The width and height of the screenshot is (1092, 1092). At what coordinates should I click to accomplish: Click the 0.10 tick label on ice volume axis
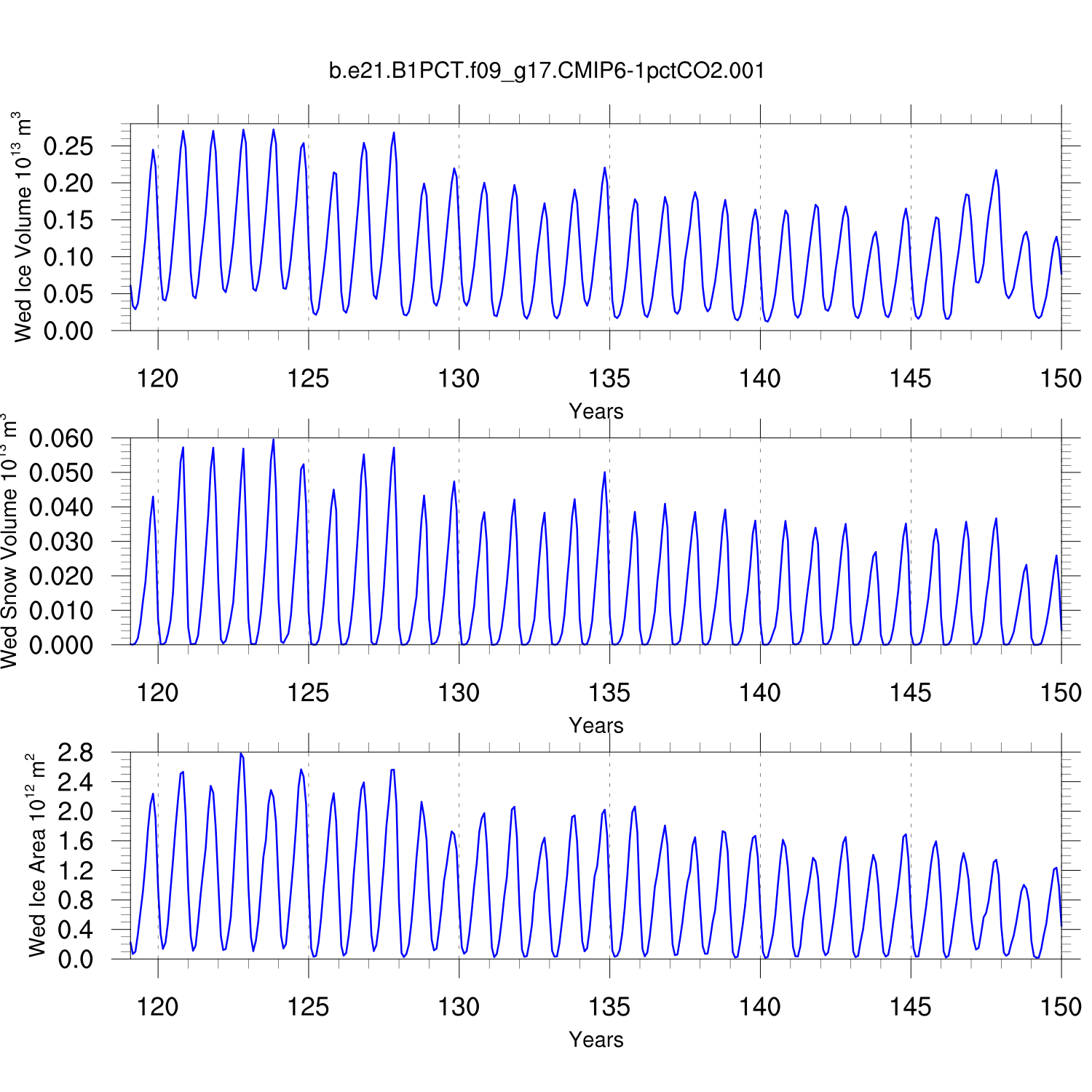pos(68,257)
